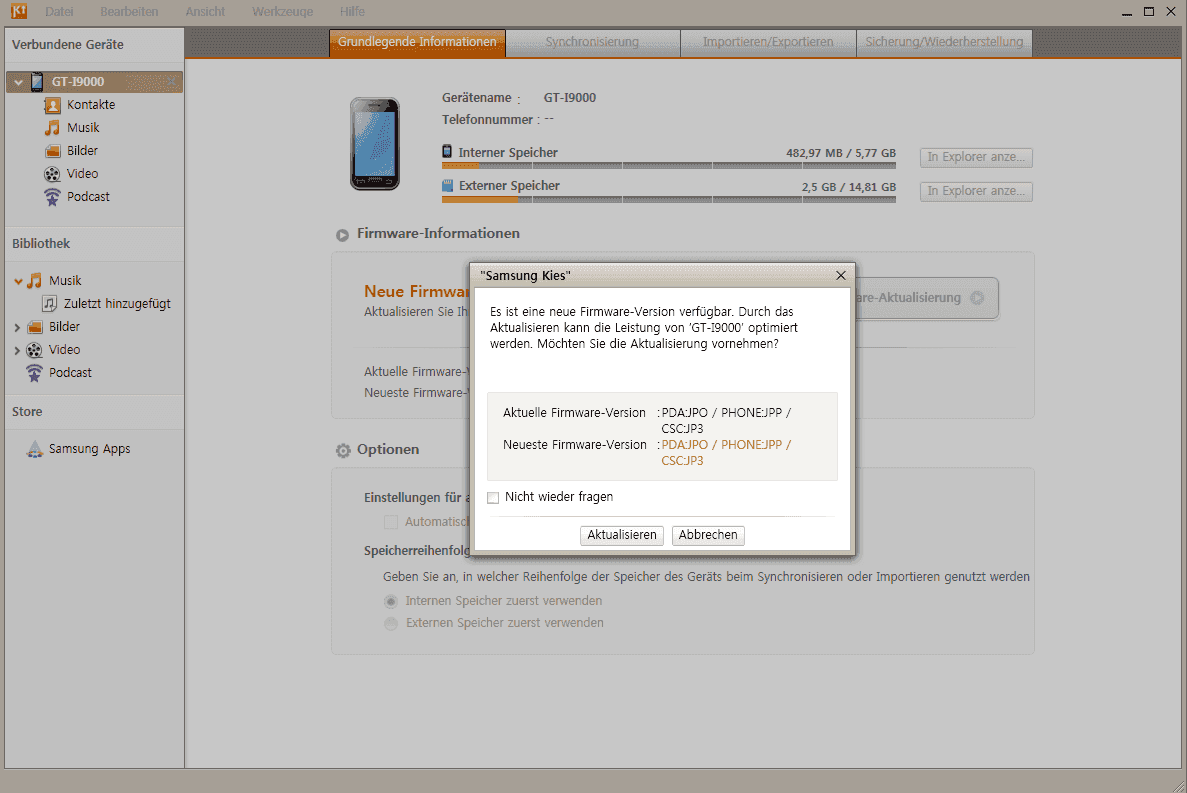1187x793 pixels.
Task: Switch to Importieren/Exportieren tab
Action: tap(768, 42)
